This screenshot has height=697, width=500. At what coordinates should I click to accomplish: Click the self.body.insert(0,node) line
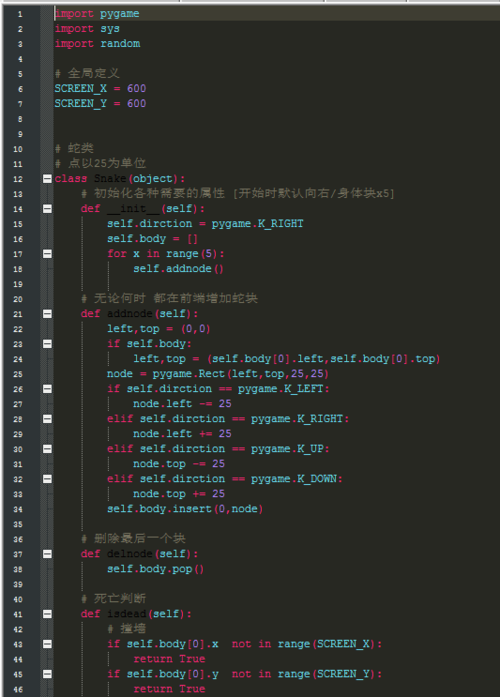185,509
